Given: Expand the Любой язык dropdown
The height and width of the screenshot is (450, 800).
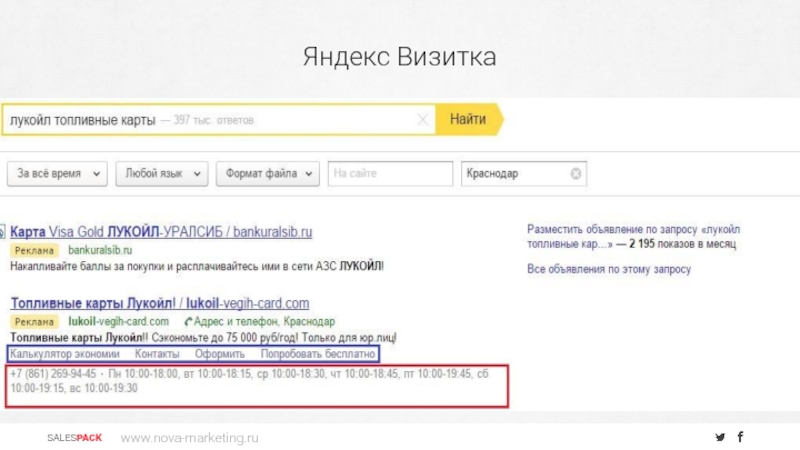Looking at the screenshot, I should coord(162,174).
